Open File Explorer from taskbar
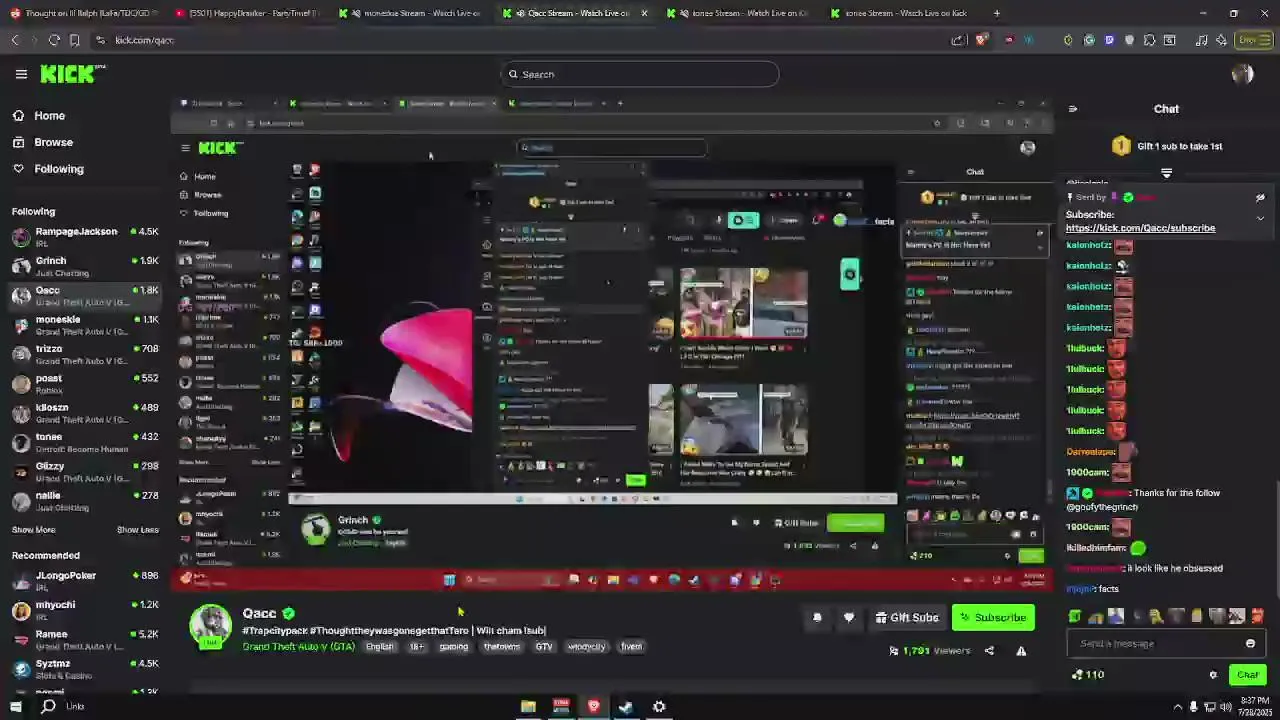 528,707
